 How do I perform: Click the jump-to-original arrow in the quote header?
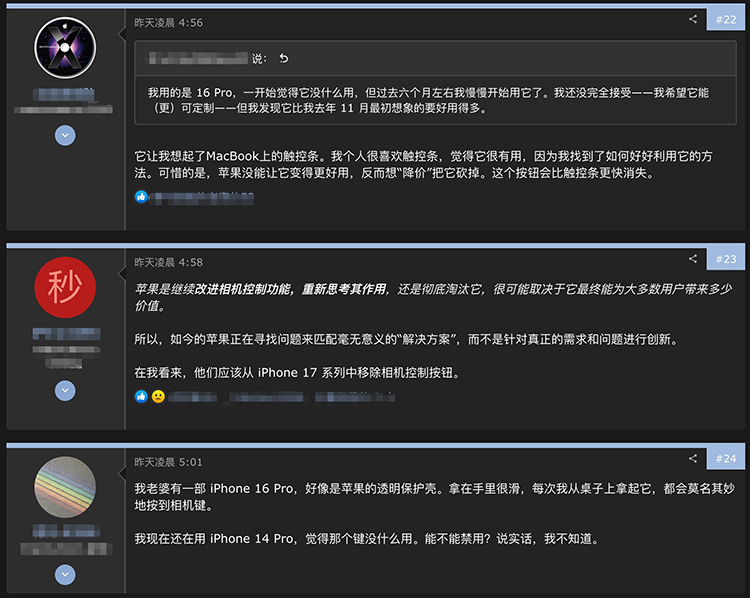click(x=283, y=58)
